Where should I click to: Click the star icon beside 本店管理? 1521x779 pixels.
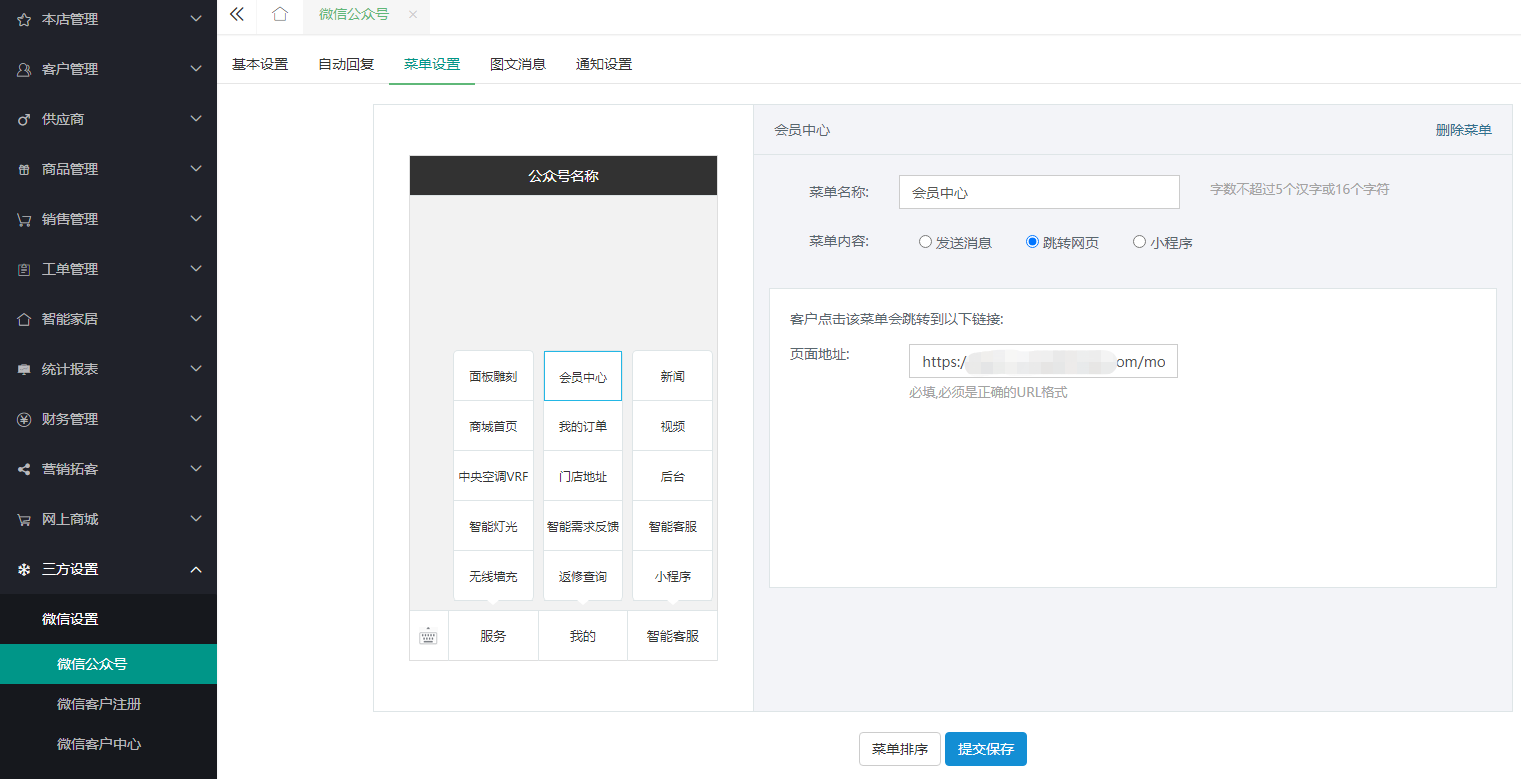[x=24, y=19]
